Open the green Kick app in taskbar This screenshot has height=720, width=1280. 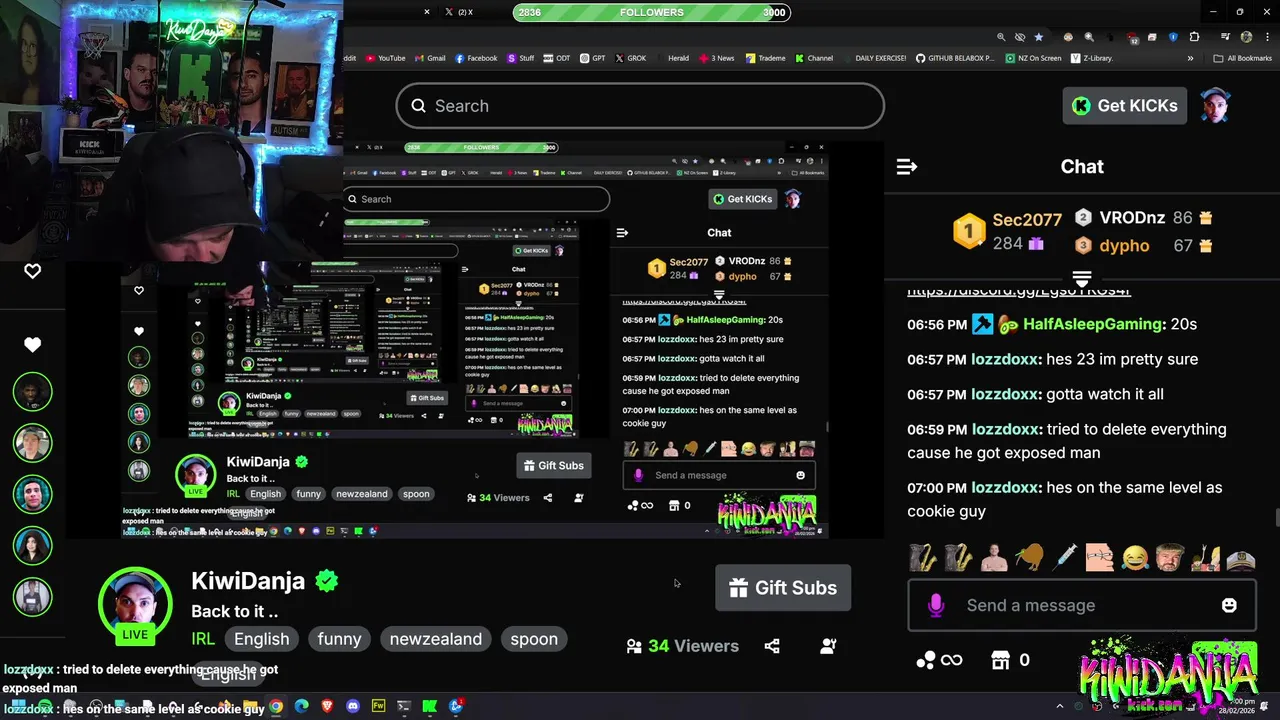point(430,706)
